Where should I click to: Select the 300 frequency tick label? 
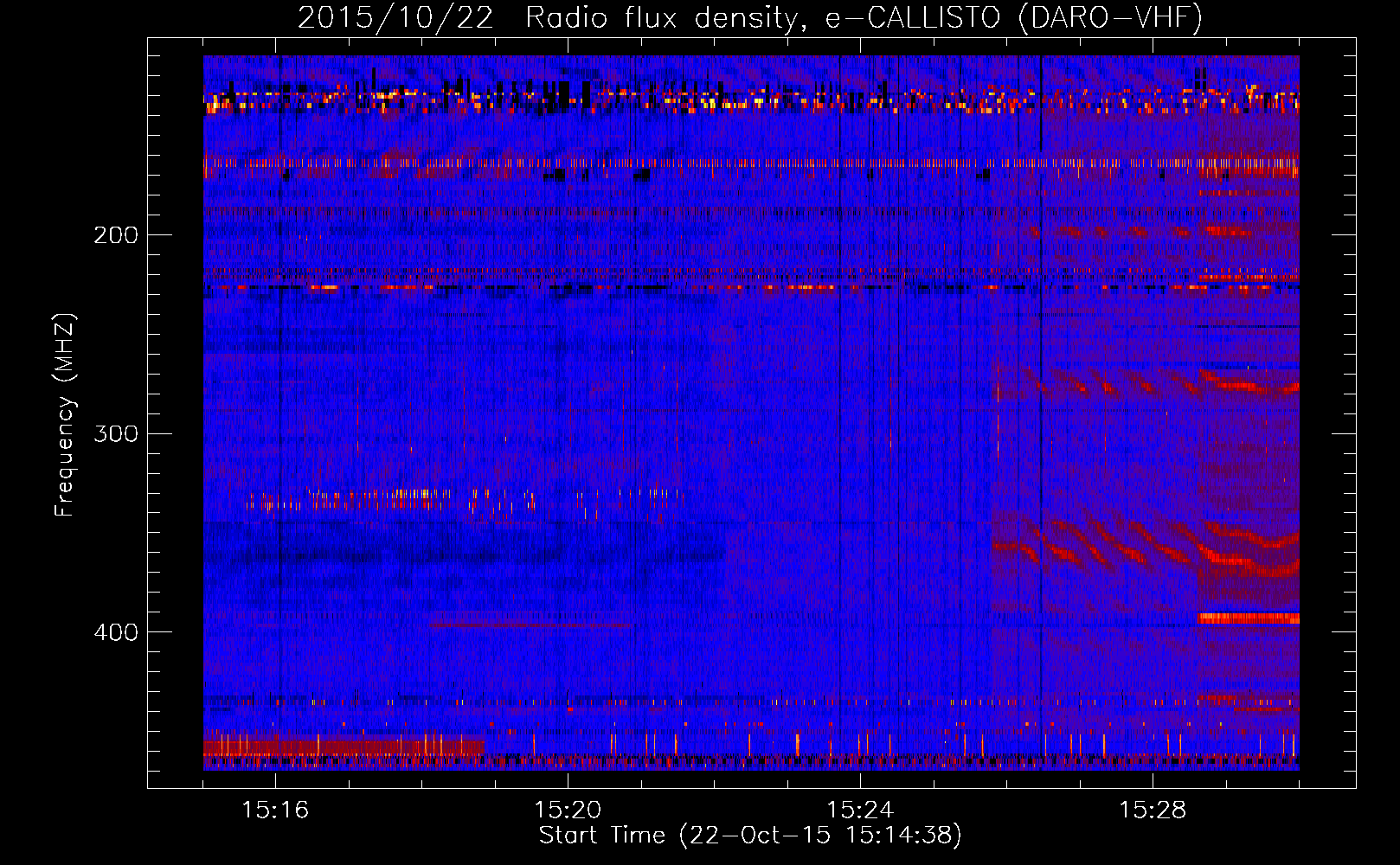[x=115, y=433]
